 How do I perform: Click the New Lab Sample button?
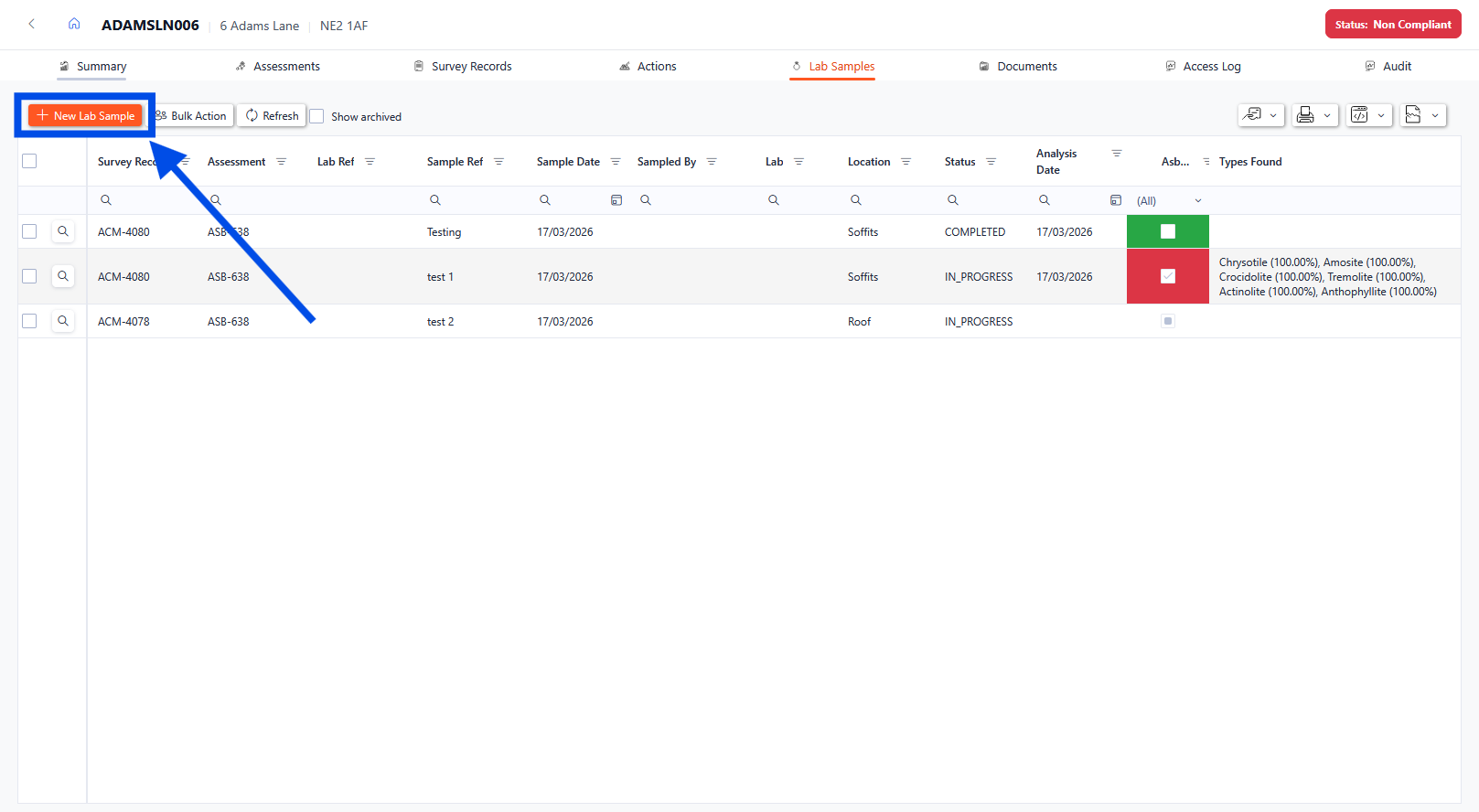pos(86,116)
